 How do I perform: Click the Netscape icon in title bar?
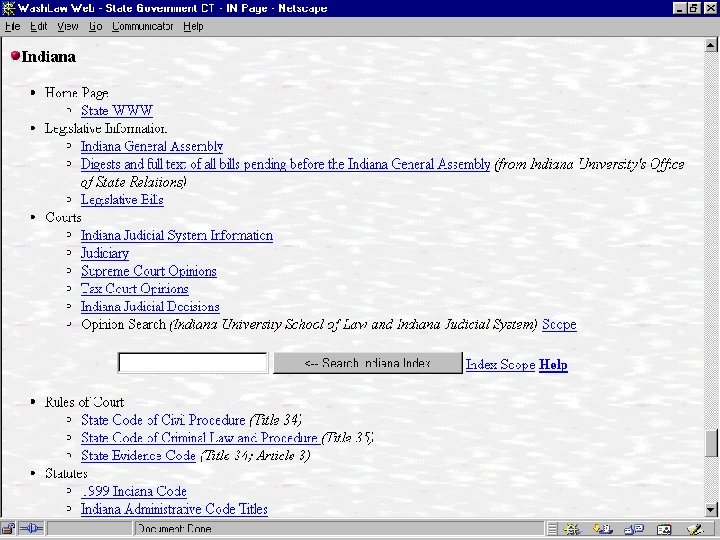click(8, 8)
